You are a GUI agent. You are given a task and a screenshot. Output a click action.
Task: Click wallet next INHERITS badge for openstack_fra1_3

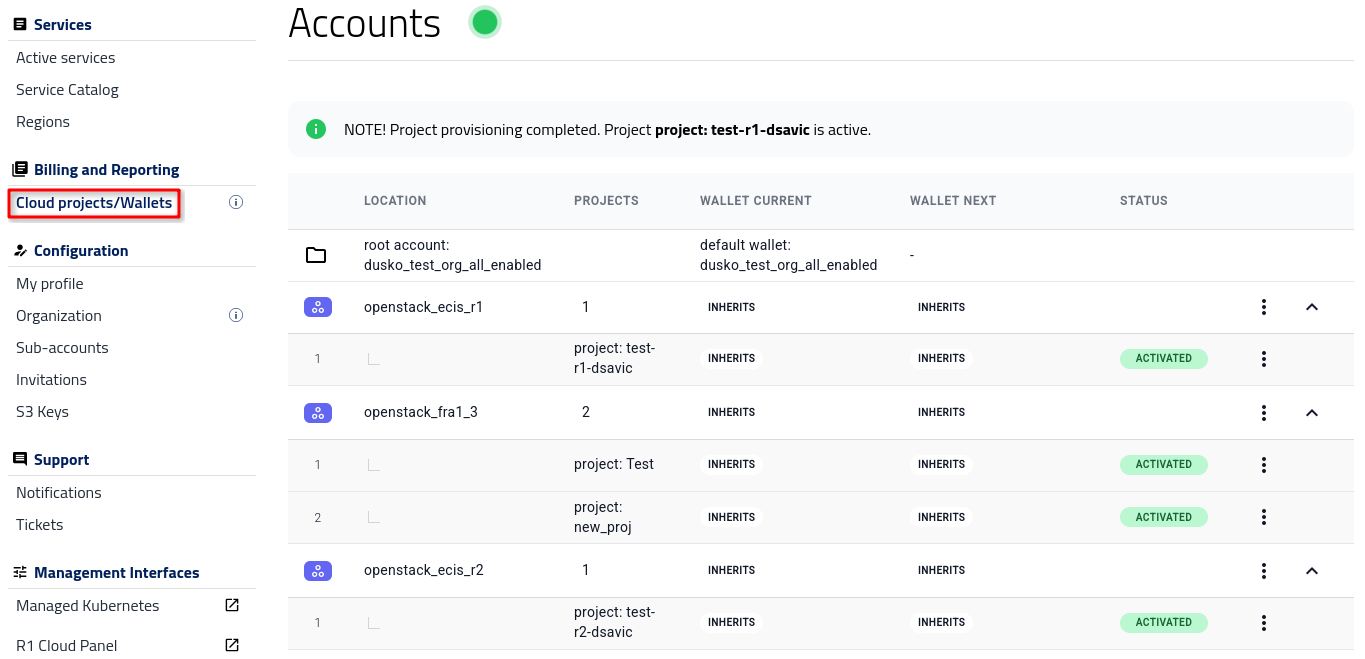point(941,412)
